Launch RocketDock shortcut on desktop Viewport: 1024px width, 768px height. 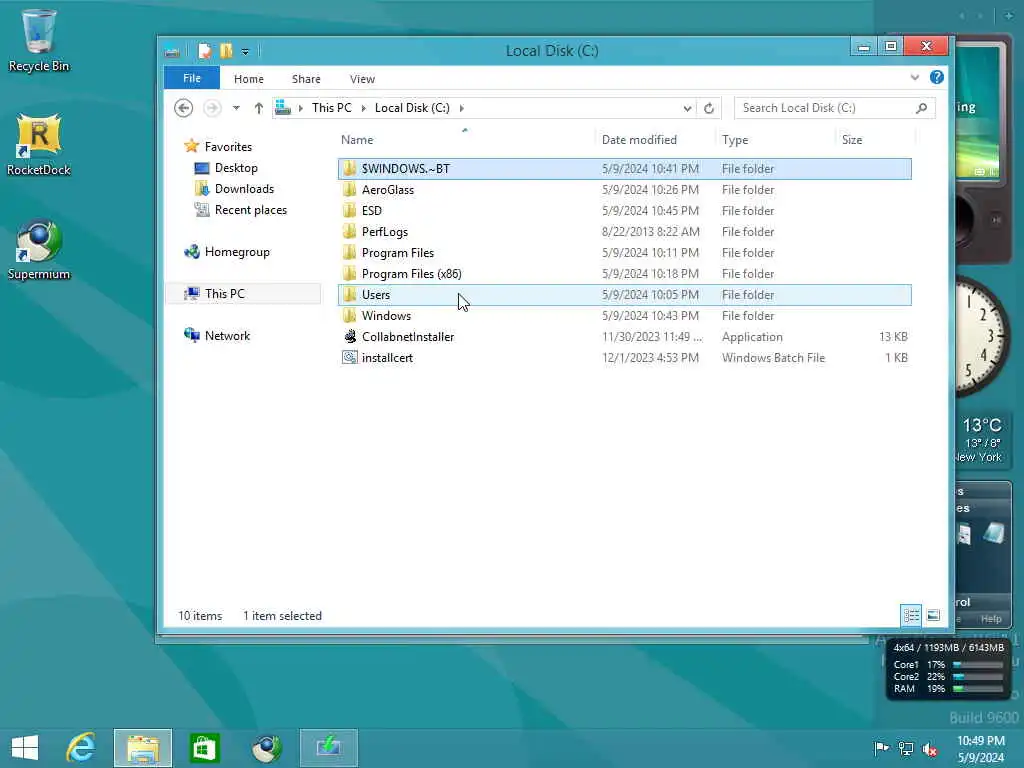click(39, 145)
